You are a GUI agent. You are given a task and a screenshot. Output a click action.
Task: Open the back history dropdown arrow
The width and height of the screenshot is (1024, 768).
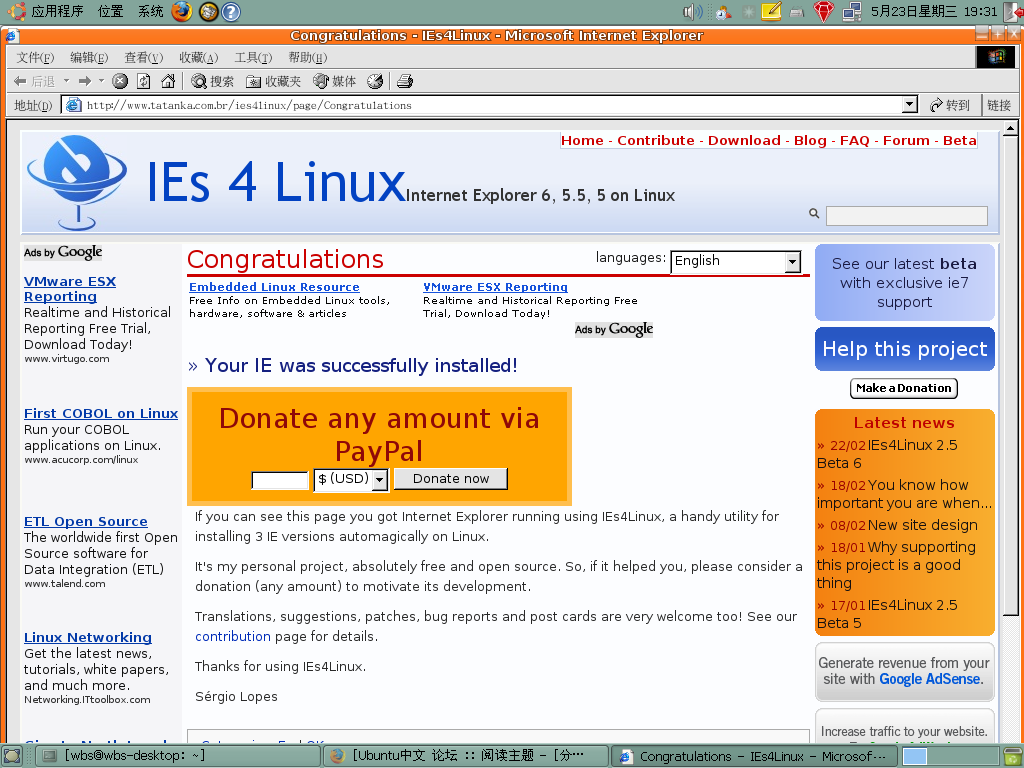click(66, 81)
